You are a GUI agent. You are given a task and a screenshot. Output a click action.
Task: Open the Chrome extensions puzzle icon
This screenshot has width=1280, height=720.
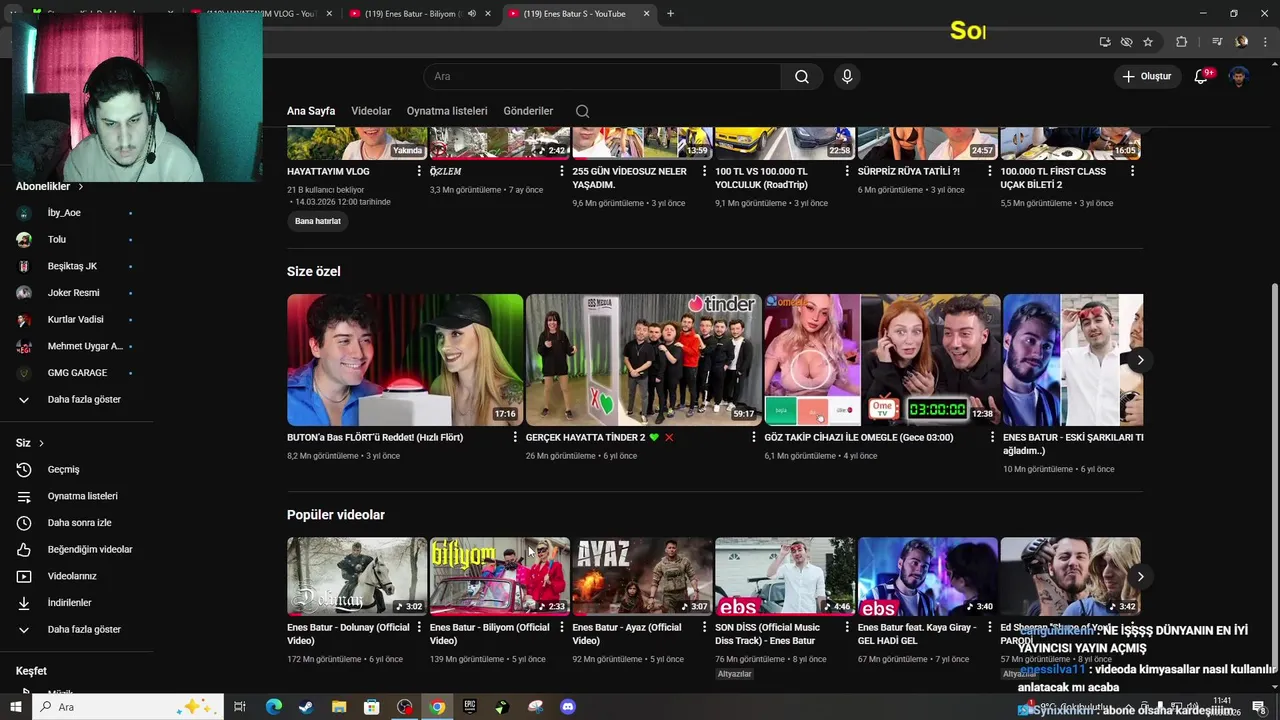click(1182, 42)
